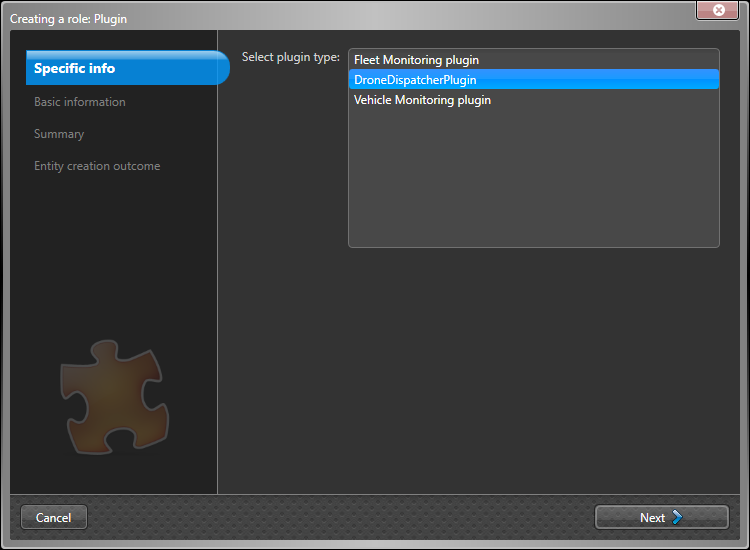Go to the Basic information step
This screenshot has width=750, height=550.
pos(80,102)
